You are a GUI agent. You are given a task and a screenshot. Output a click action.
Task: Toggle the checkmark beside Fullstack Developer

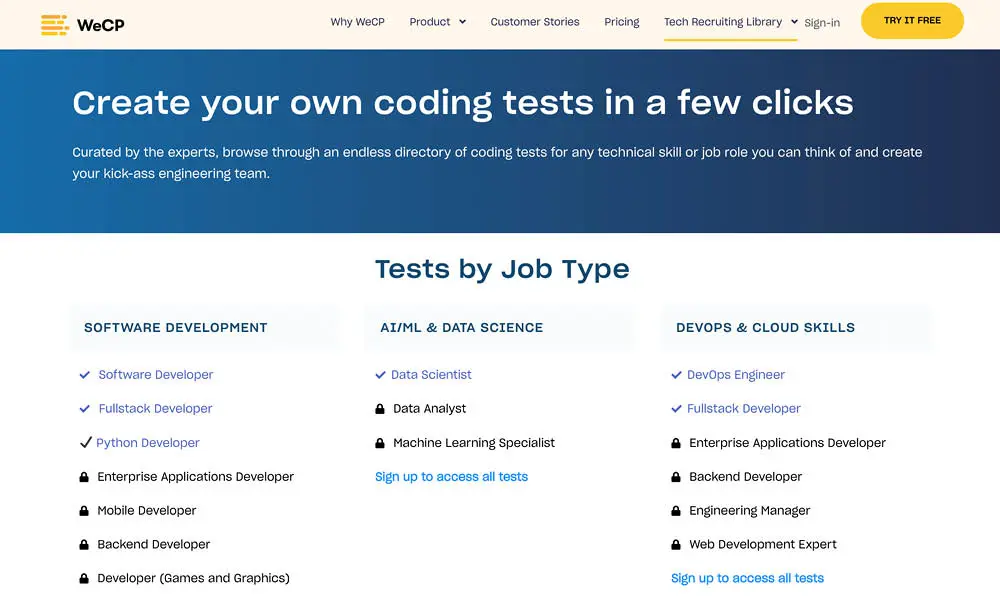coord(84,408)
